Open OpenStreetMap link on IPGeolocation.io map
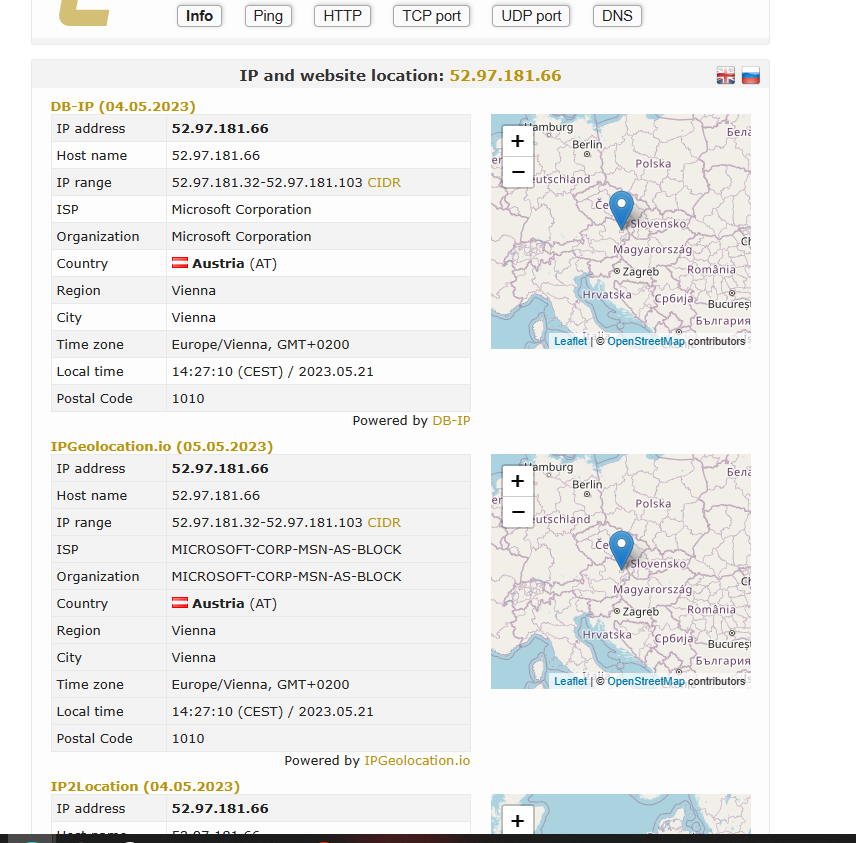This screenshot has width=856, height=843. coord(646,681)
